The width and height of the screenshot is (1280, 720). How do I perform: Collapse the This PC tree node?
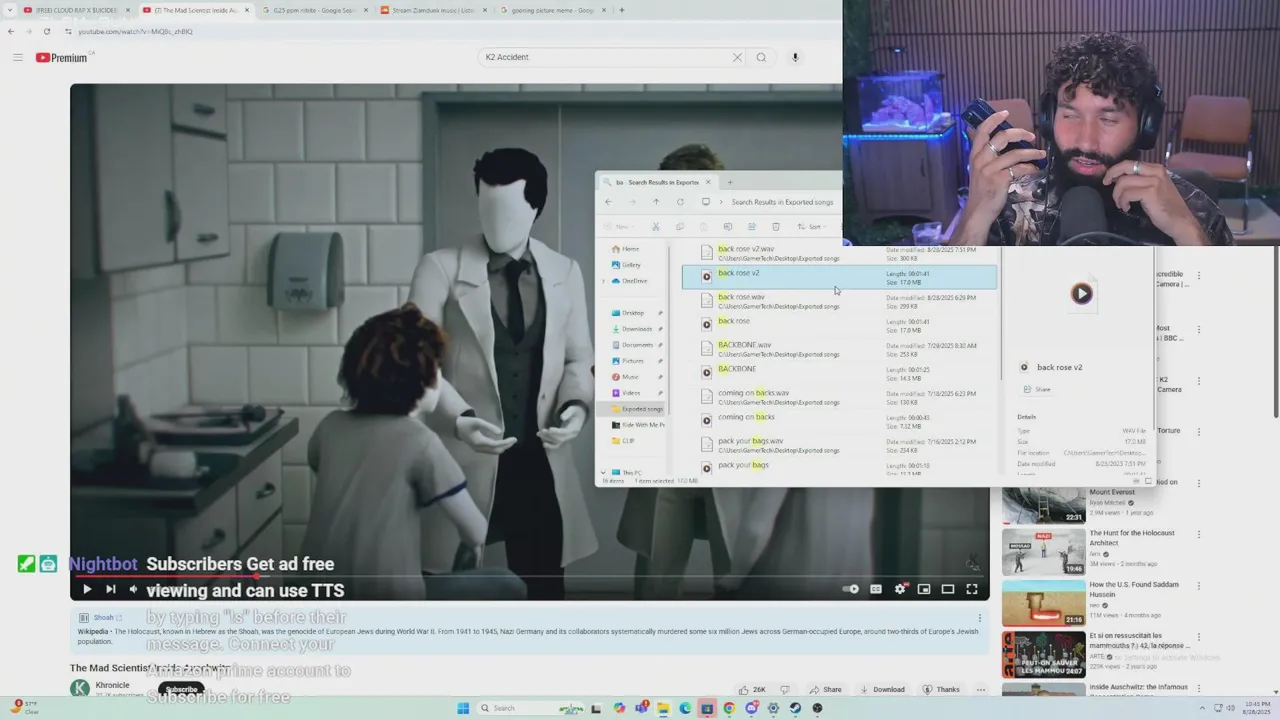coord(603,472)
